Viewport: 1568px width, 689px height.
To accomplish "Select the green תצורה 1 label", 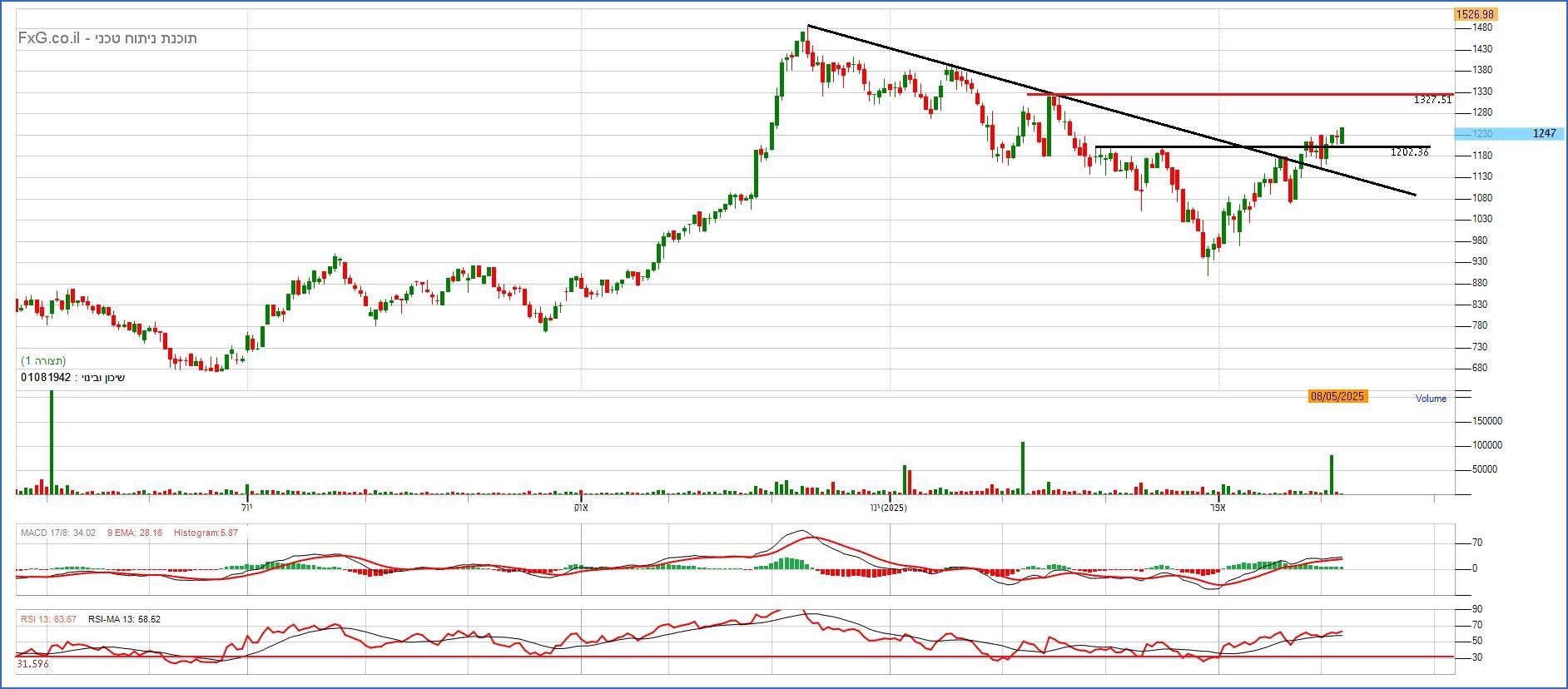I will tap(43, 361).
